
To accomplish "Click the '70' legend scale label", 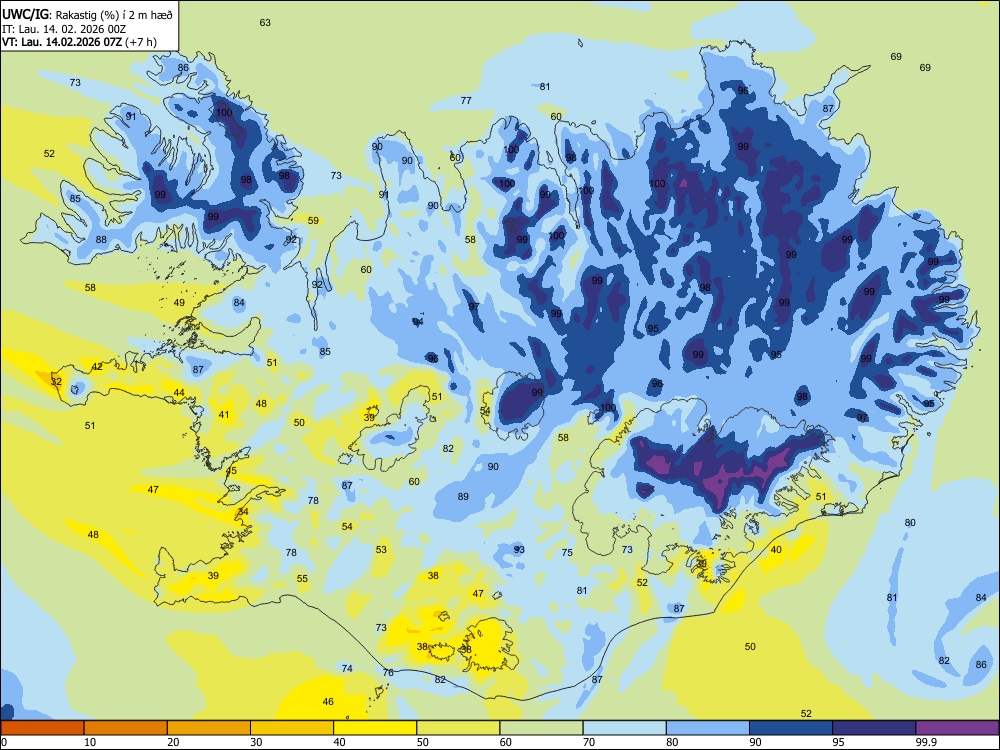I will coord(589,742).
